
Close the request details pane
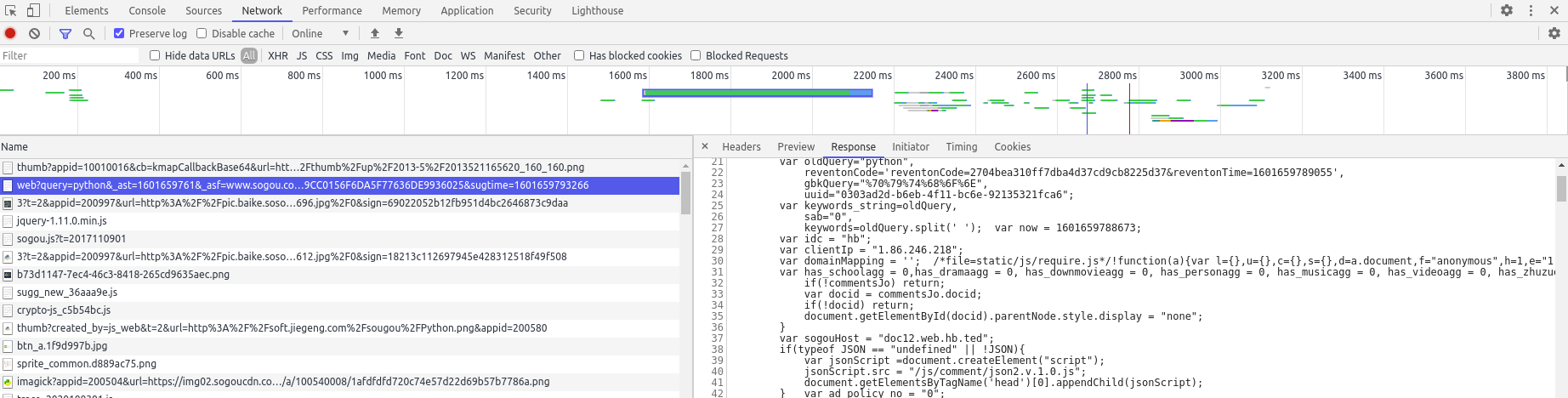click(x=705, y=146)
